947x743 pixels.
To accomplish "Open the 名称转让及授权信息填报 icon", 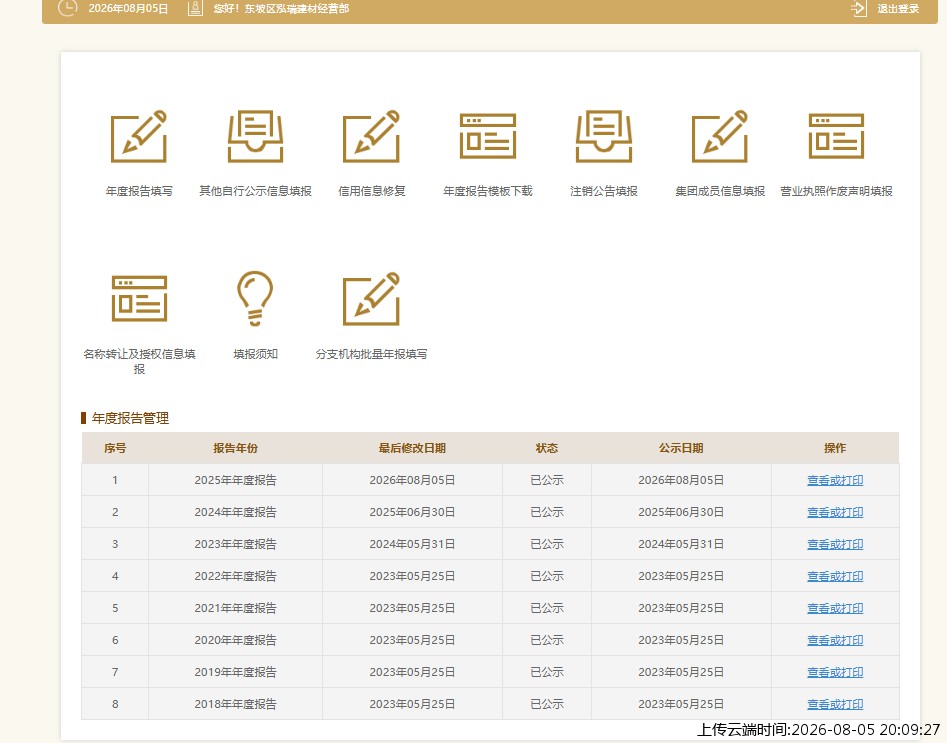I will tap(139, 298).
